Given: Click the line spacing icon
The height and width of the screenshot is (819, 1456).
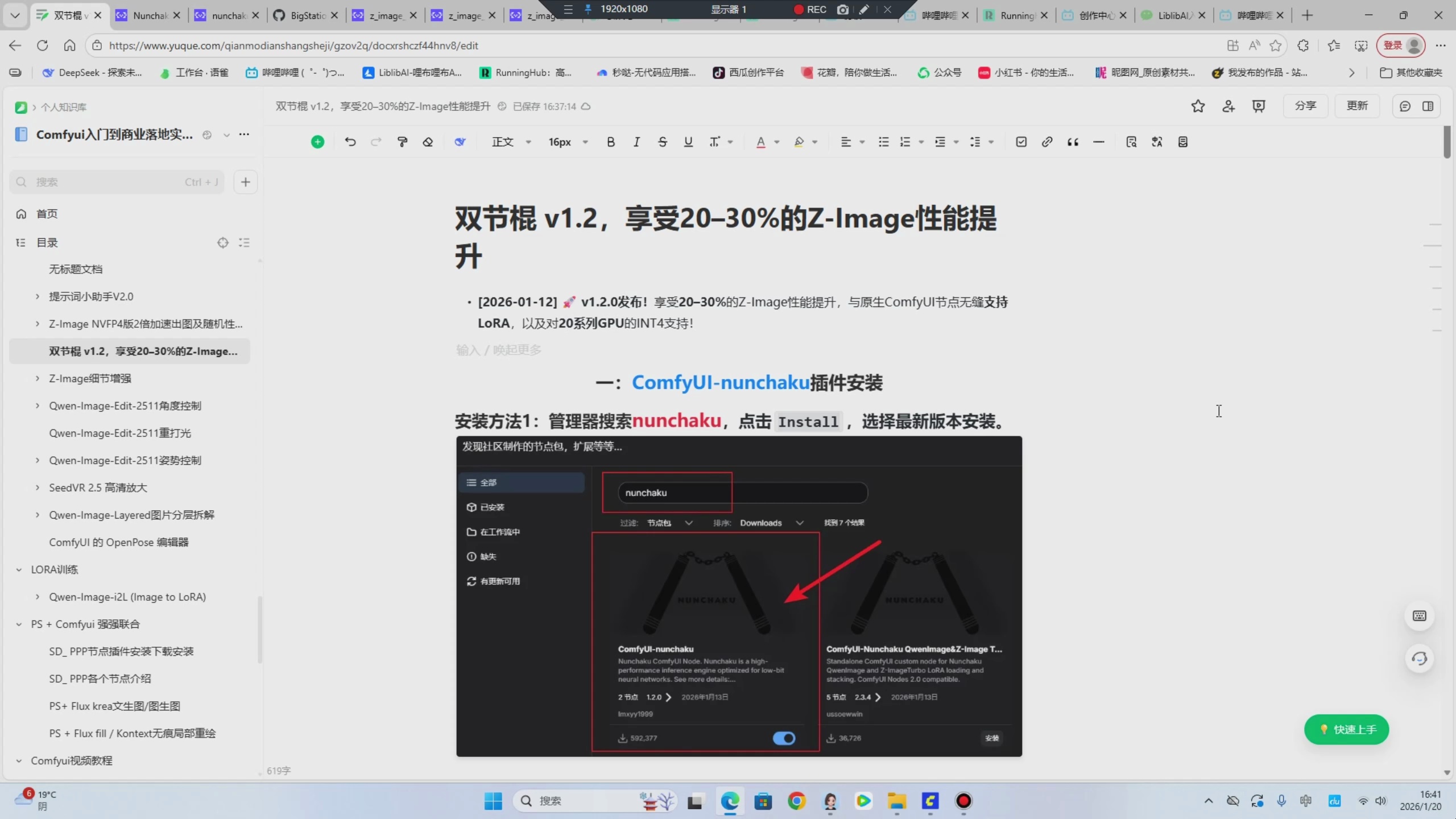Looking at the screenshot, I should (x=975, y=142).
